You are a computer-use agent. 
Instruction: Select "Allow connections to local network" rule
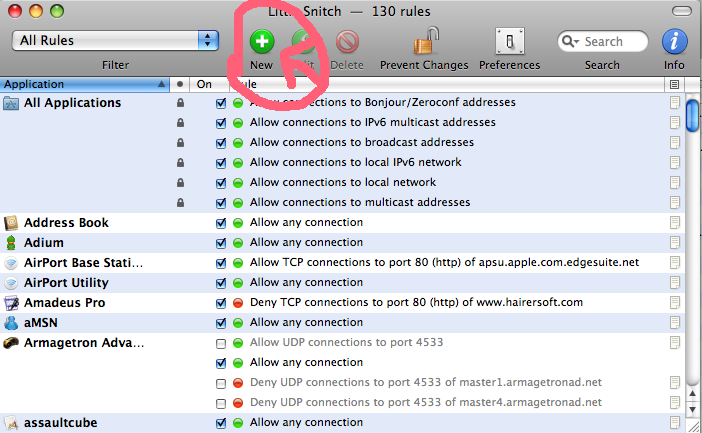(343, 182)
